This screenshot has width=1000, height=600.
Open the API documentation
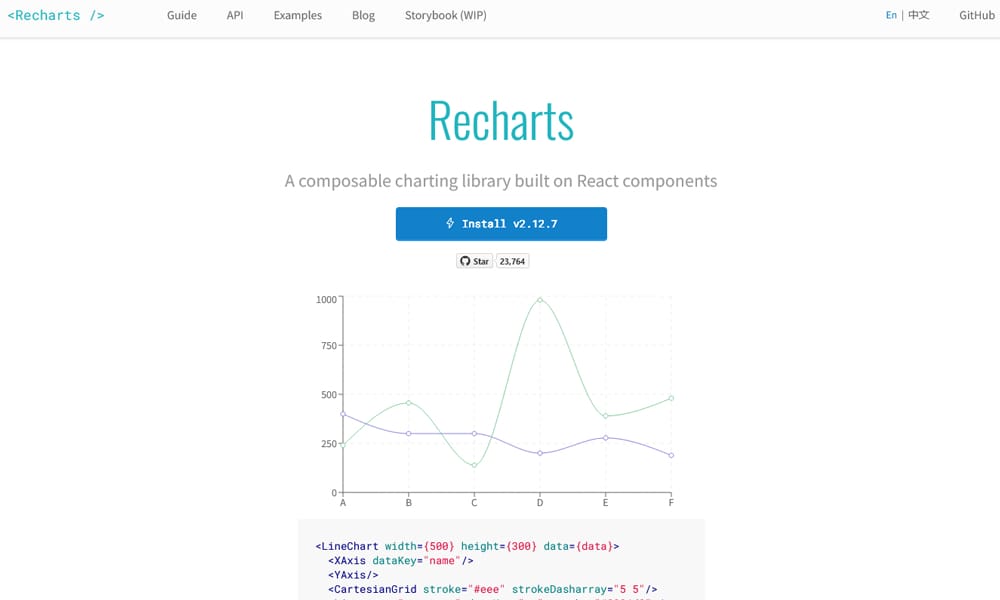(235, 16)
